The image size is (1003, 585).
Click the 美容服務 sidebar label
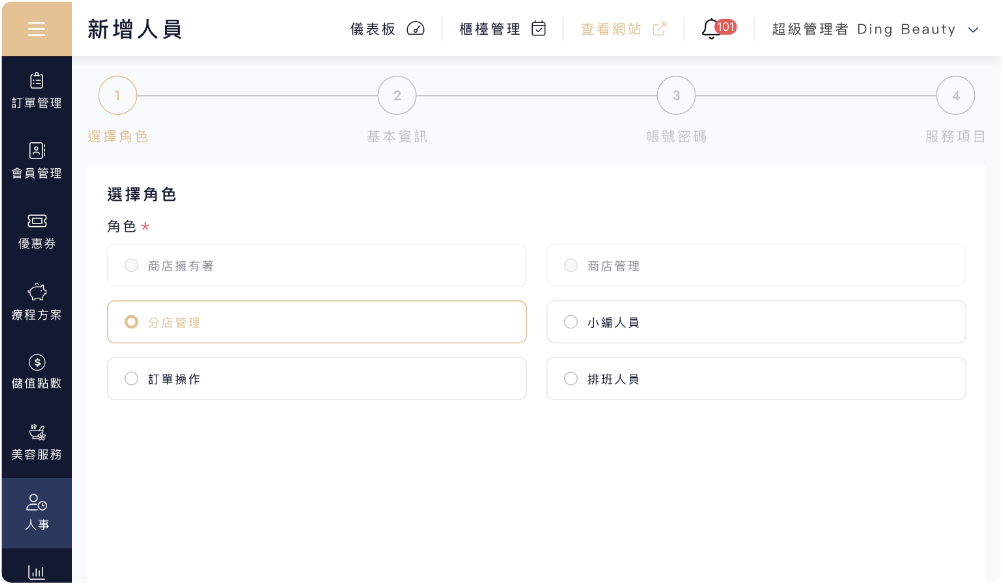click(36, 455)
